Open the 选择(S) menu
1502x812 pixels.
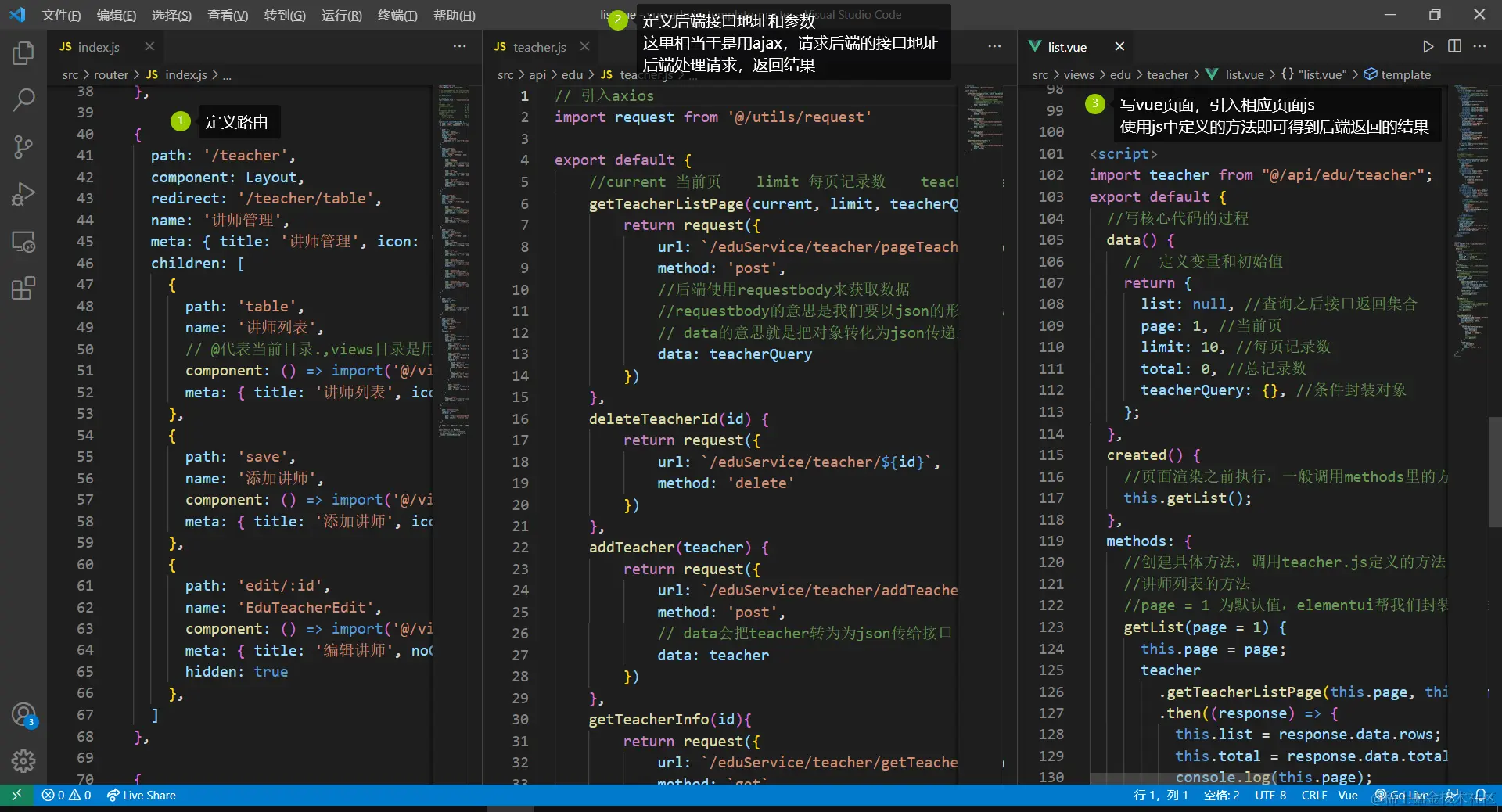171,16
